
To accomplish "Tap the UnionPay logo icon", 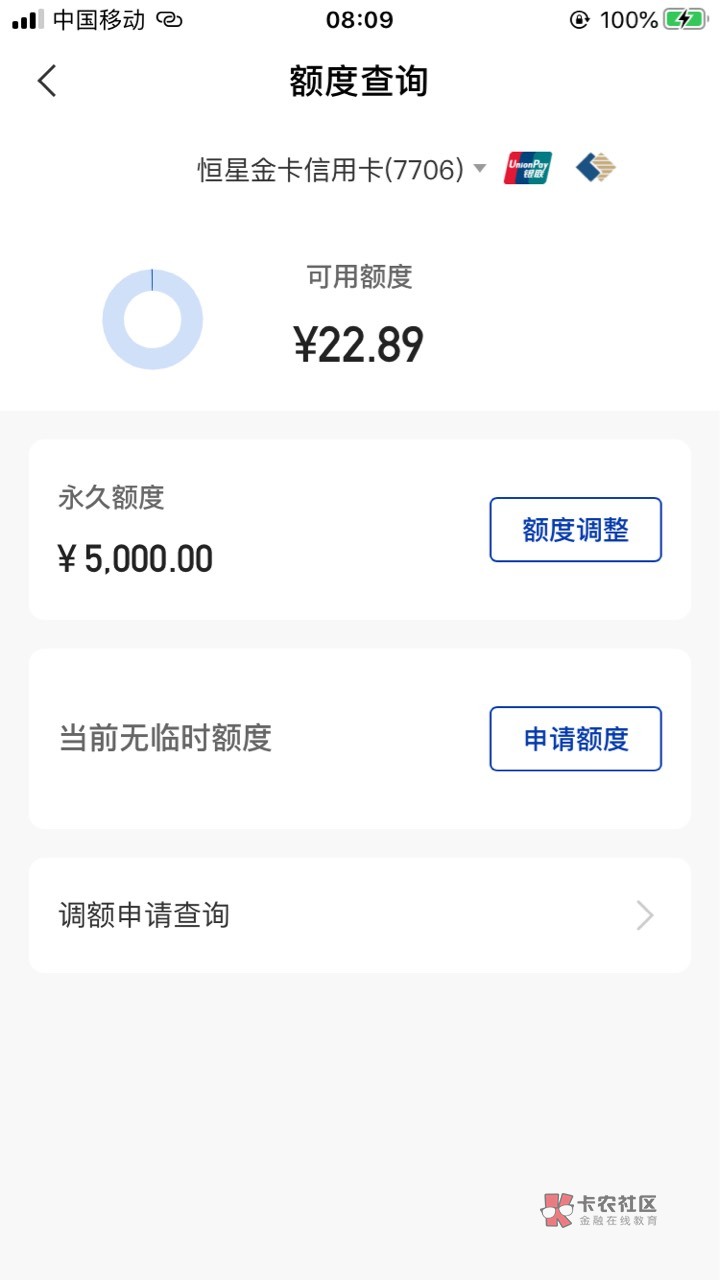I will [527, 168].
